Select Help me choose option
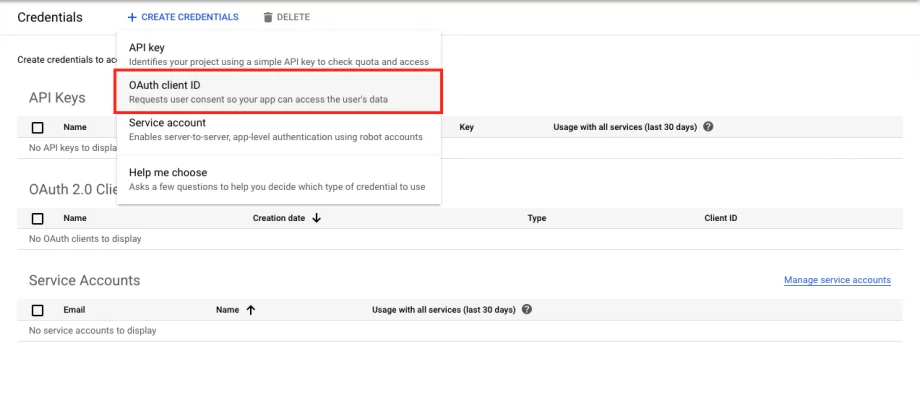This screenshot has height=408, width=920. [x=279, y=179]
